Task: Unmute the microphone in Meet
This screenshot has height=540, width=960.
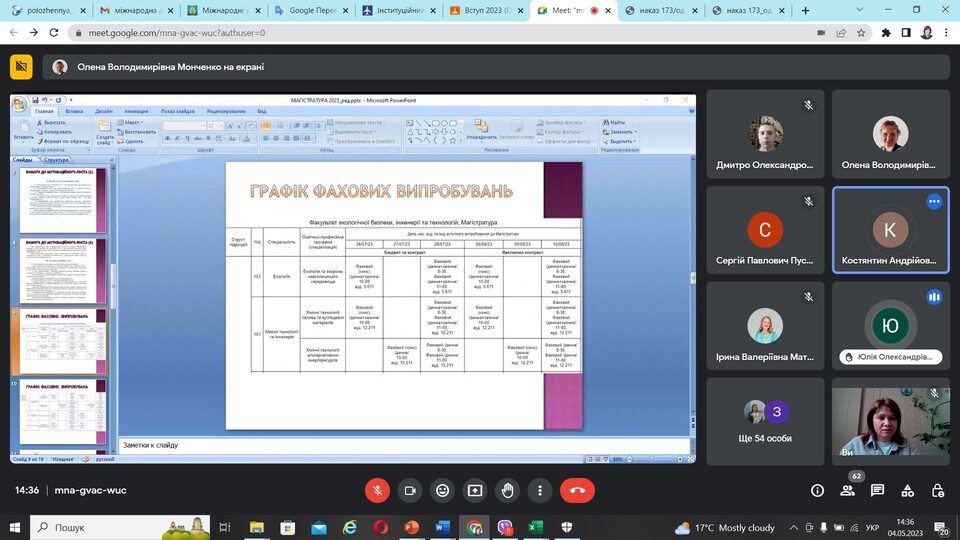Action: point(377,490)
